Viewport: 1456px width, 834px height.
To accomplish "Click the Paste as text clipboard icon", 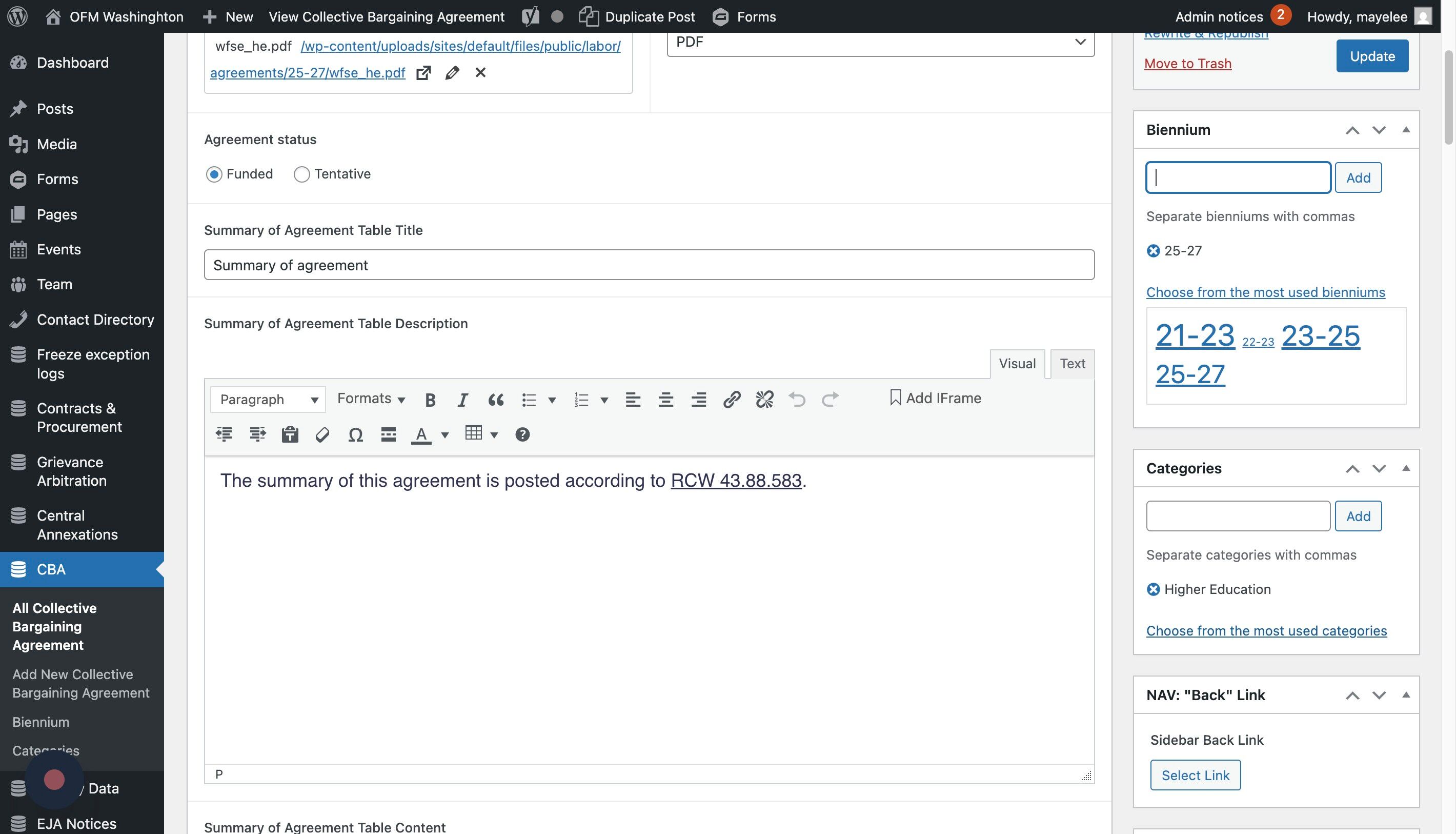I will 290,435.
